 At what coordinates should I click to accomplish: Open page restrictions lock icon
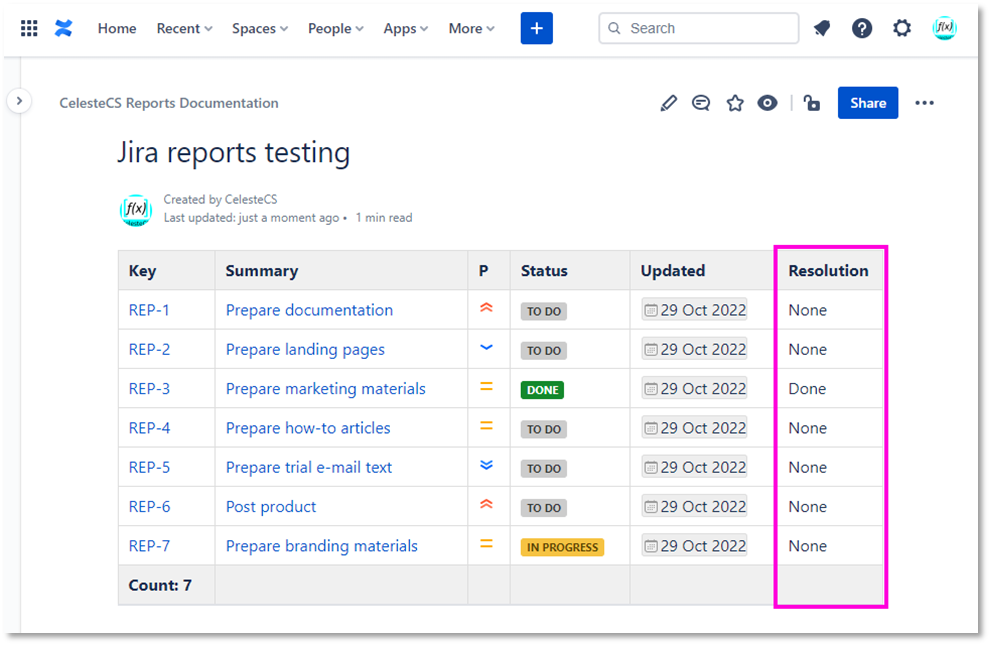pyautogui.click(x=812, y=103)
